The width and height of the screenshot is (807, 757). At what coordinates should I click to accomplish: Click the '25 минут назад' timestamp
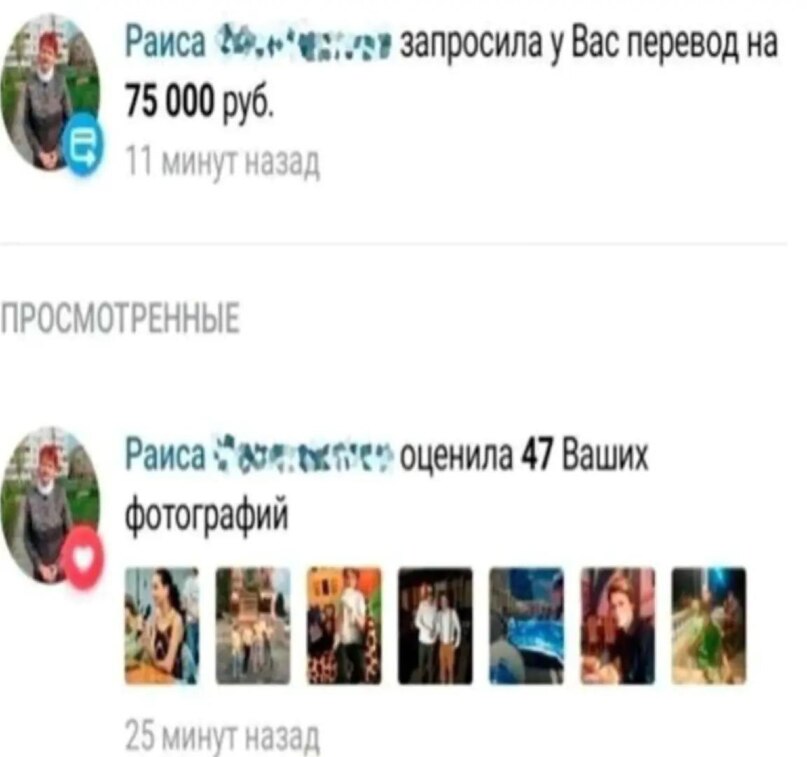pos(223,736)
